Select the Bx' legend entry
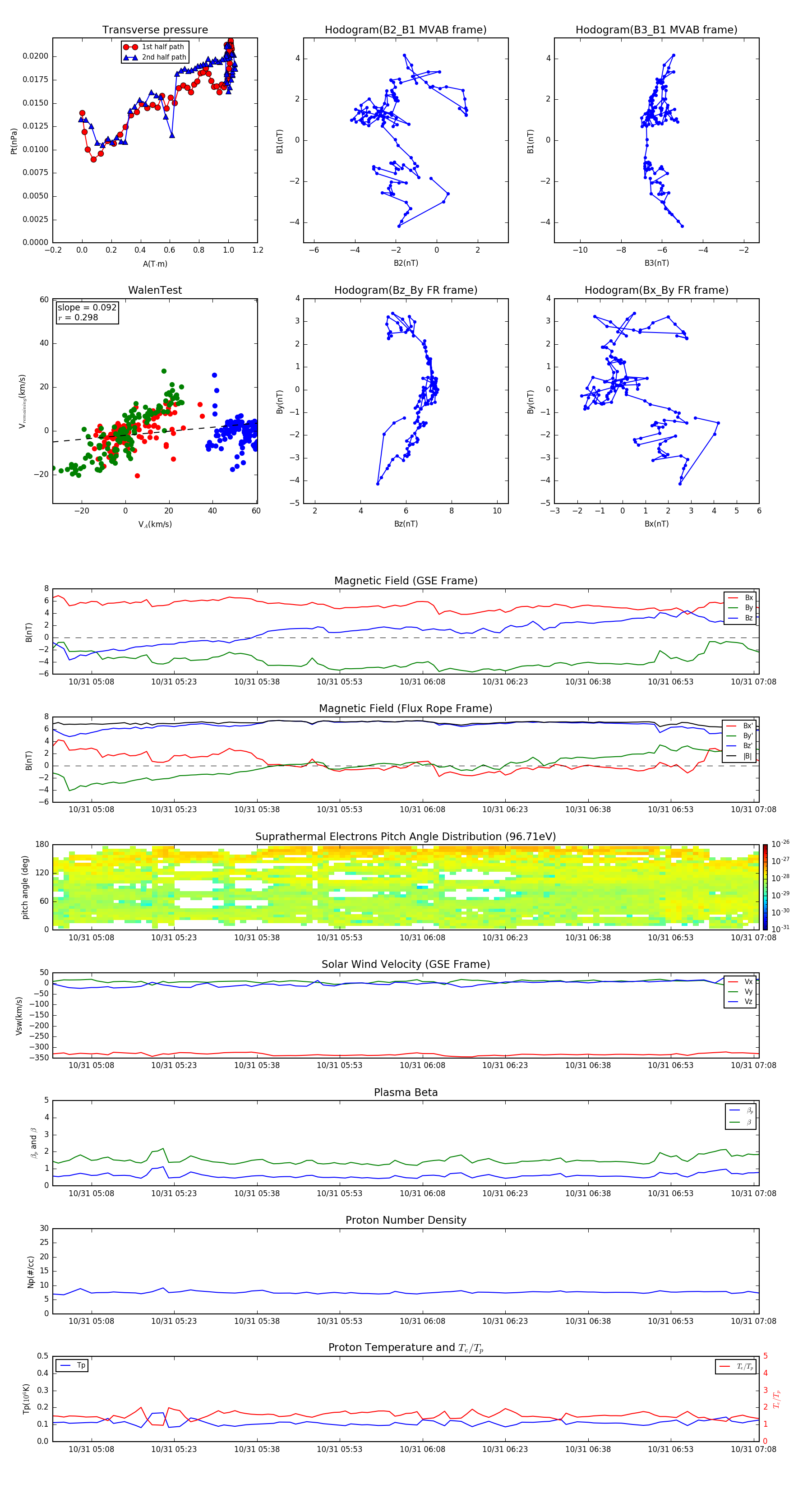 pyautogui.click(x=740, y=726)
